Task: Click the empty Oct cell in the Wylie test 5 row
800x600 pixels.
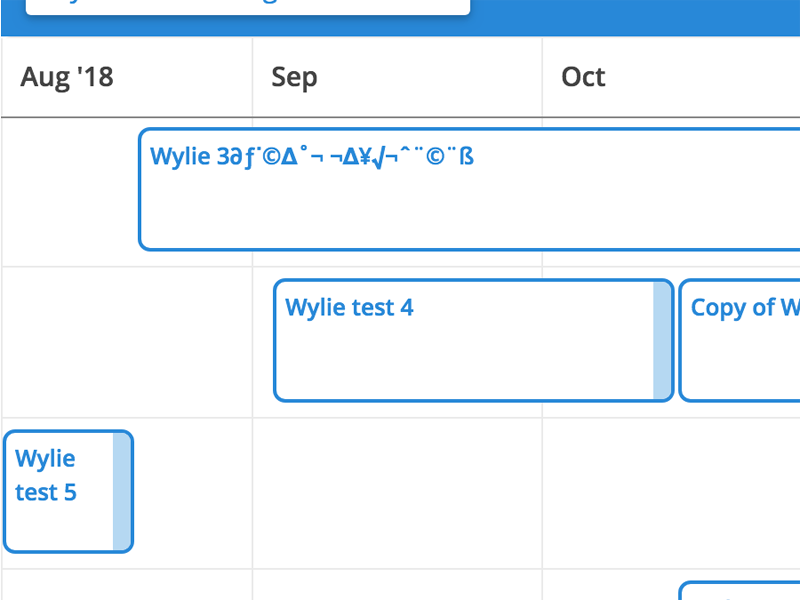Action: pos(670,493)
